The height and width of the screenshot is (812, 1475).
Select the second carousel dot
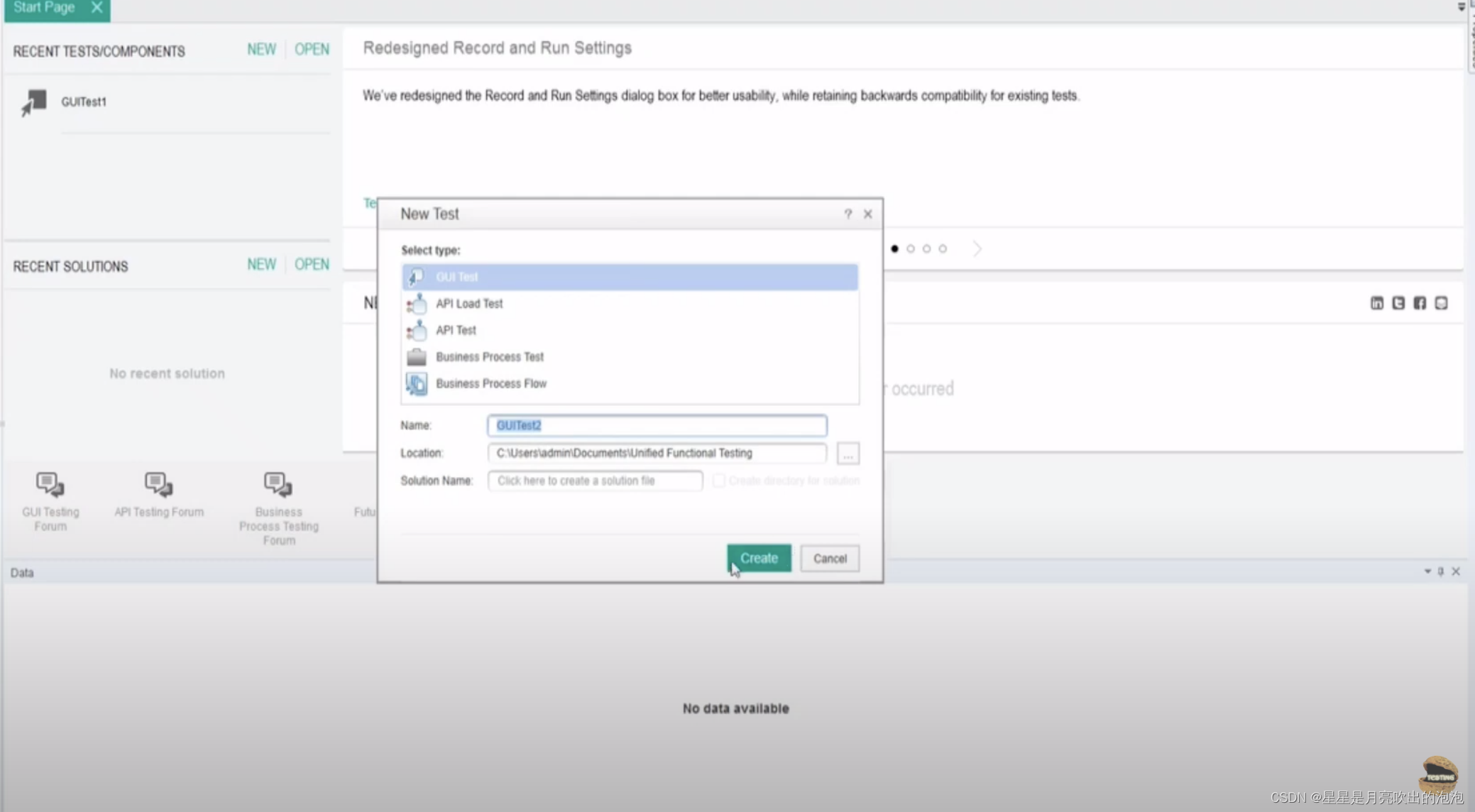click(911, 248)
